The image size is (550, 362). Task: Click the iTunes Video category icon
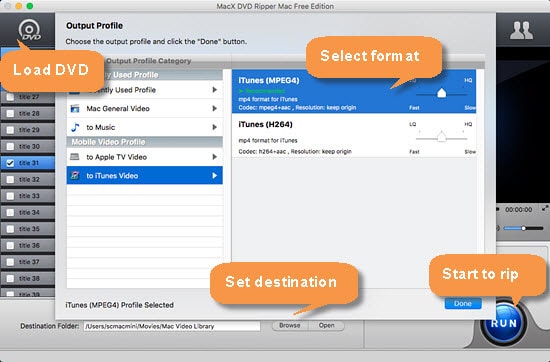pos(75,175)
